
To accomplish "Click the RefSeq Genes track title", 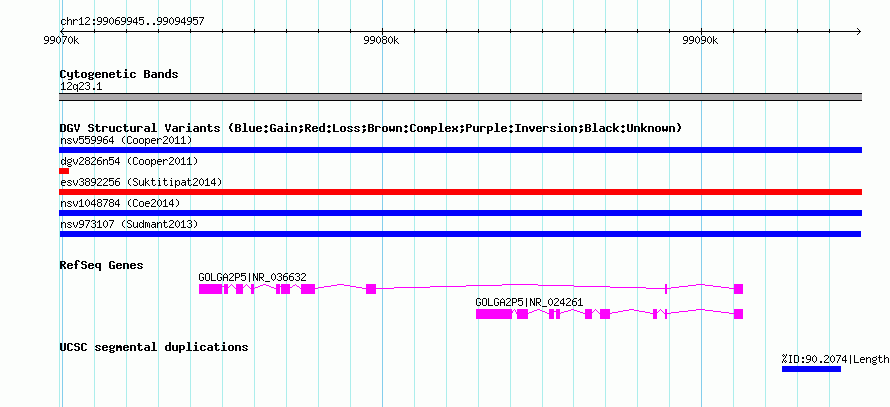I will 102,265.
